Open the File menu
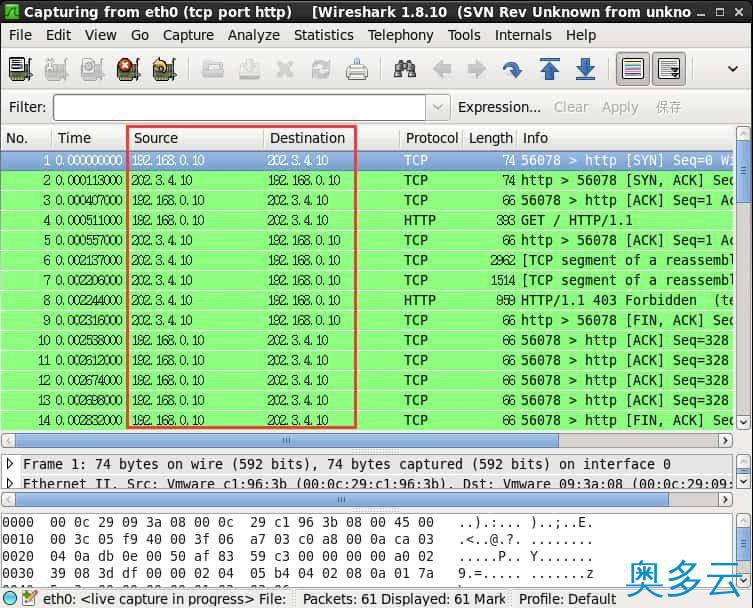753x608 pixels. point(20,35)
